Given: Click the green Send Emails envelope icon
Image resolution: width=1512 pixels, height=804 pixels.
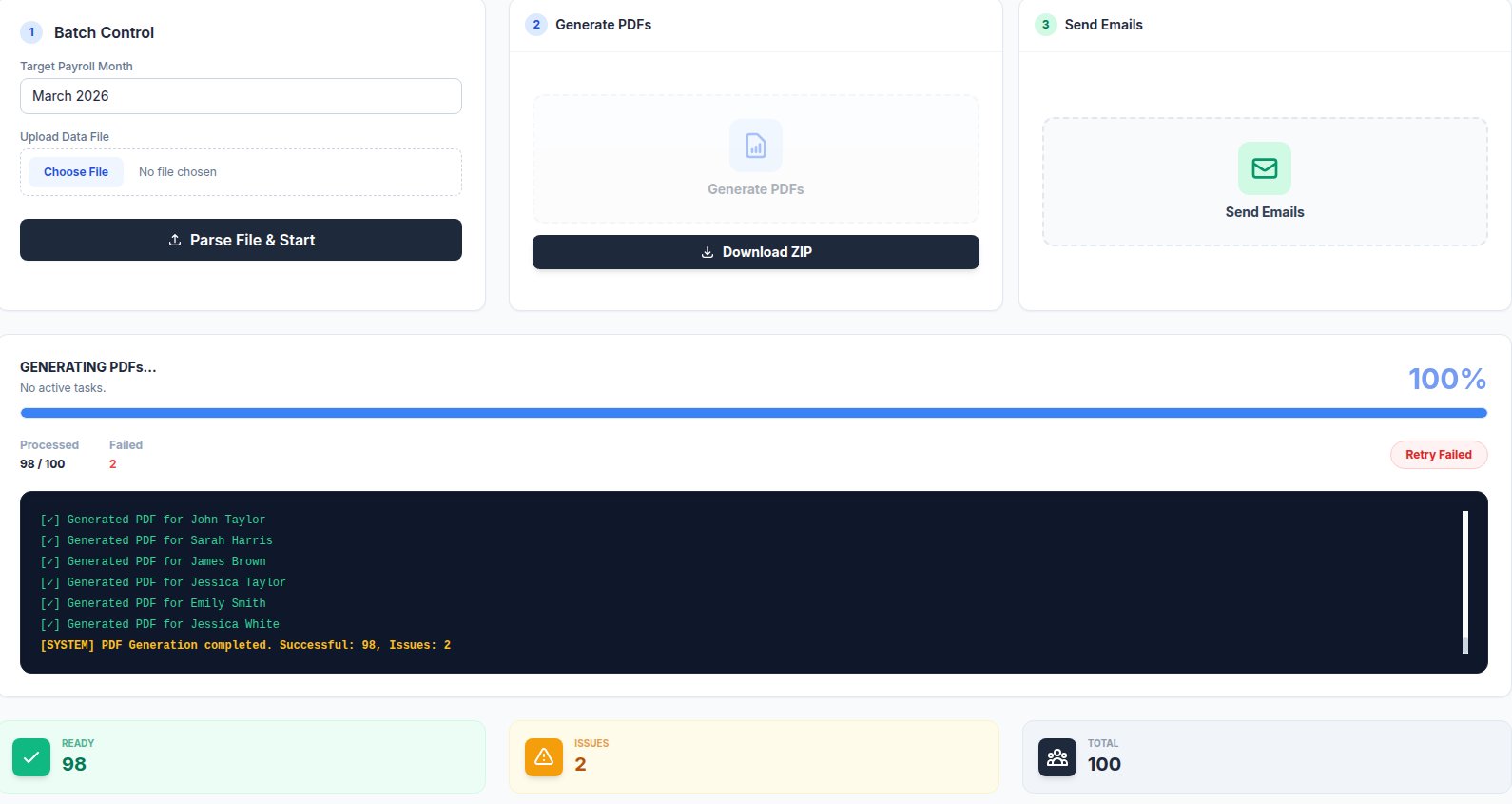Looking at the screenshot, I should pos(1265,168).
